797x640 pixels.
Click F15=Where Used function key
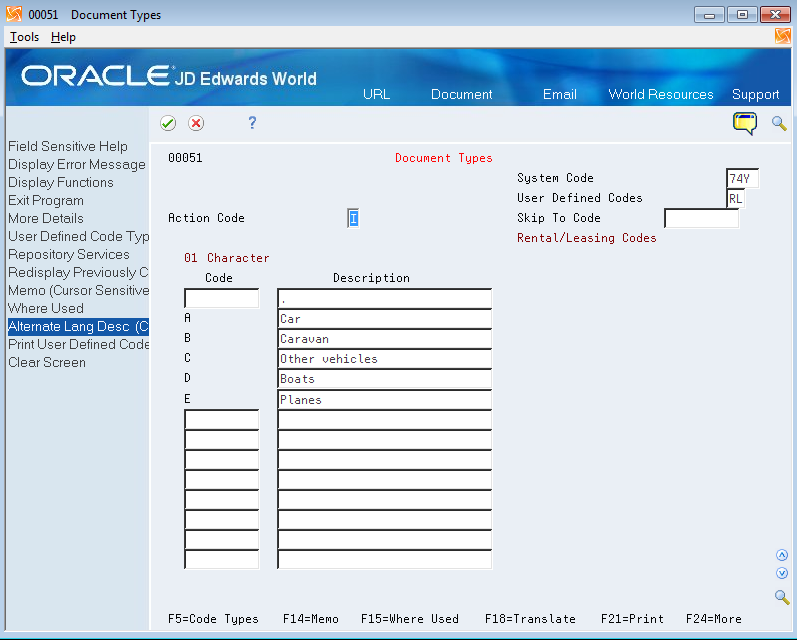pyautogui.click(x=410, y=619)
